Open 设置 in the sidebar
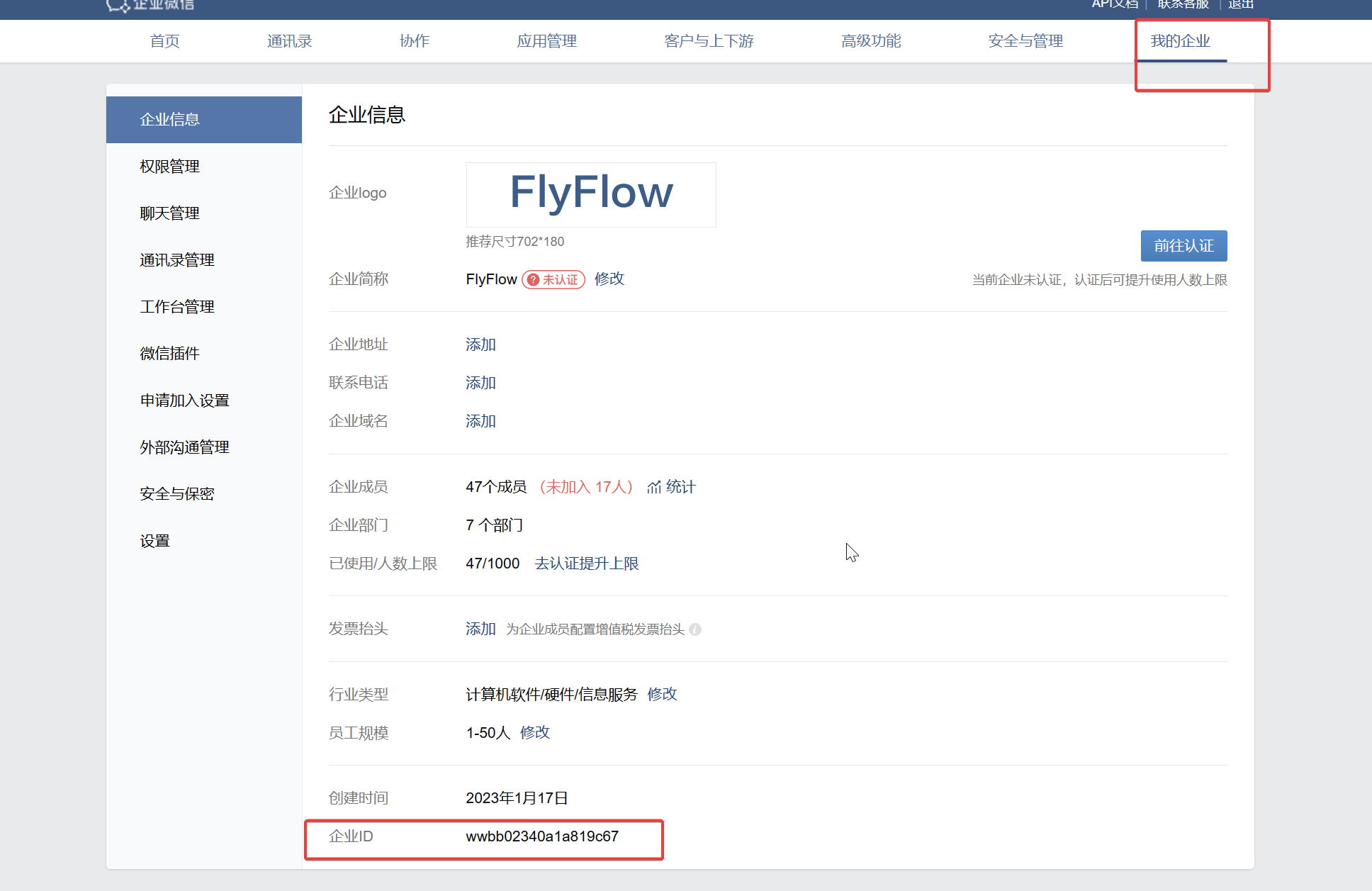1372x891 pixels. 204,541
